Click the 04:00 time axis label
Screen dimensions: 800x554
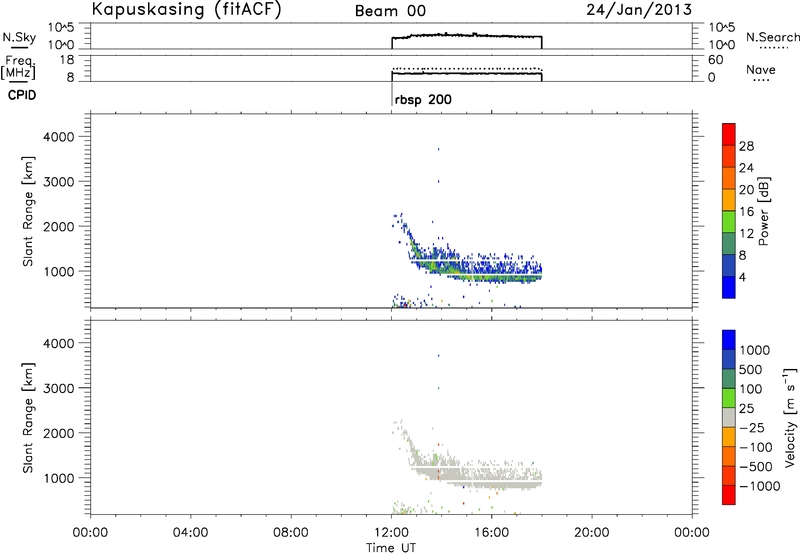190,533
